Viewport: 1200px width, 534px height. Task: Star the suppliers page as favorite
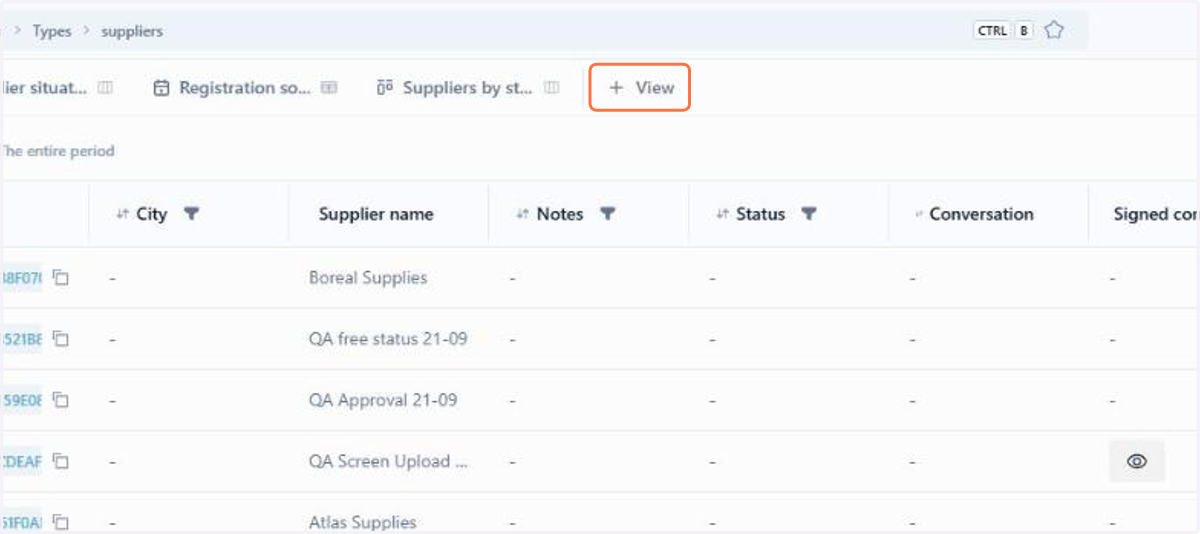point(1053,30)
